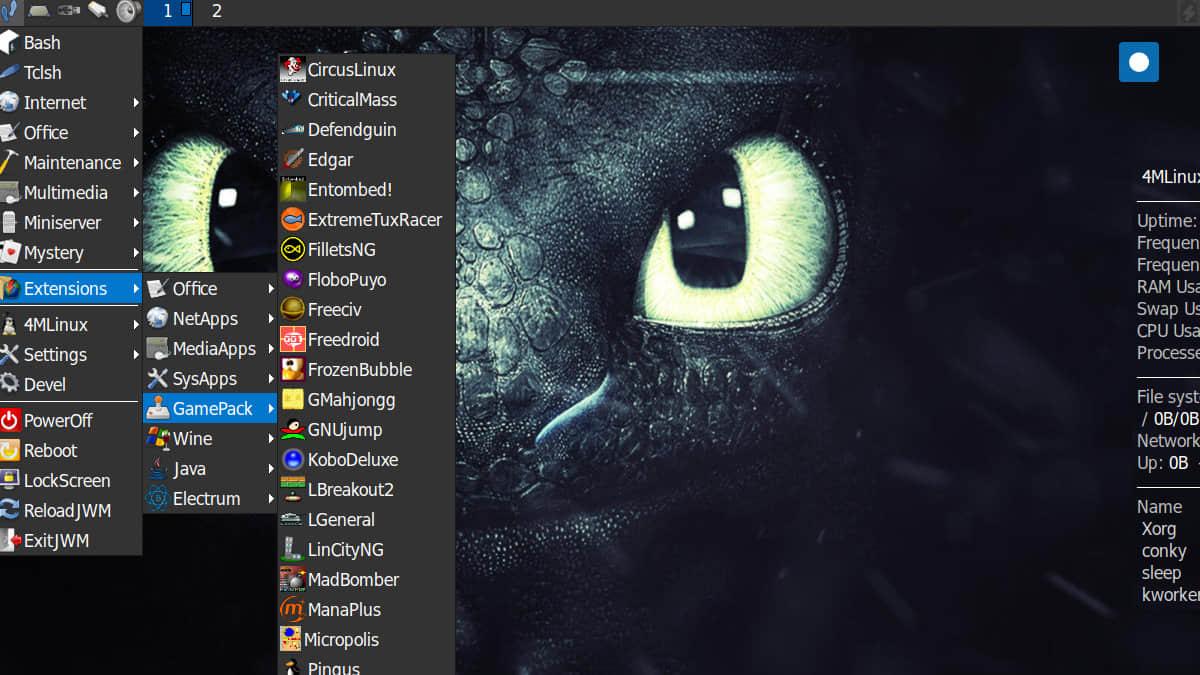
Task: Open the GMahjongg game
Action: [351, 400]
